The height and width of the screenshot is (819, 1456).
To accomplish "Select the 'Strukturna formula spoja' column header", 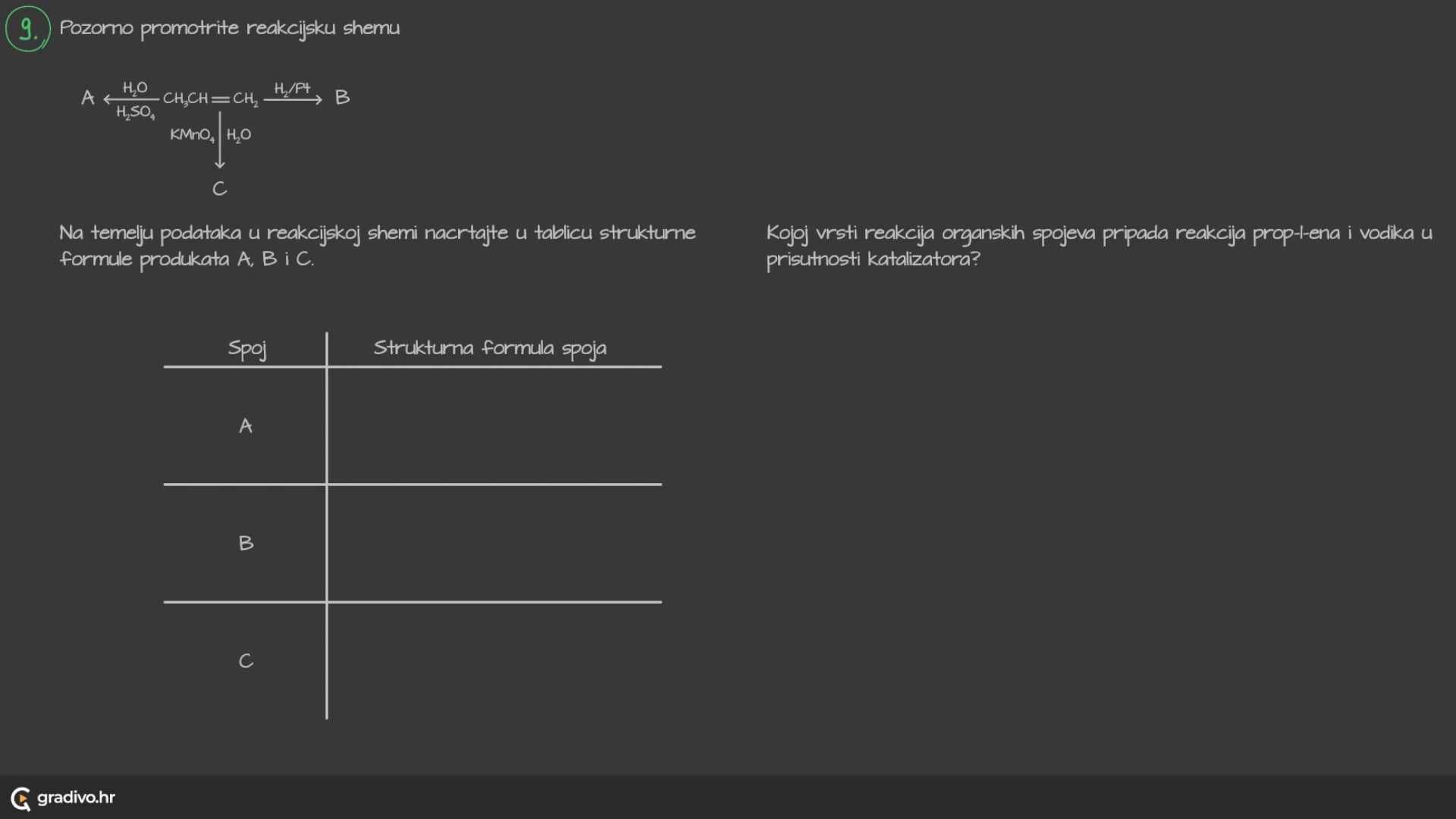I will point(490,348).
